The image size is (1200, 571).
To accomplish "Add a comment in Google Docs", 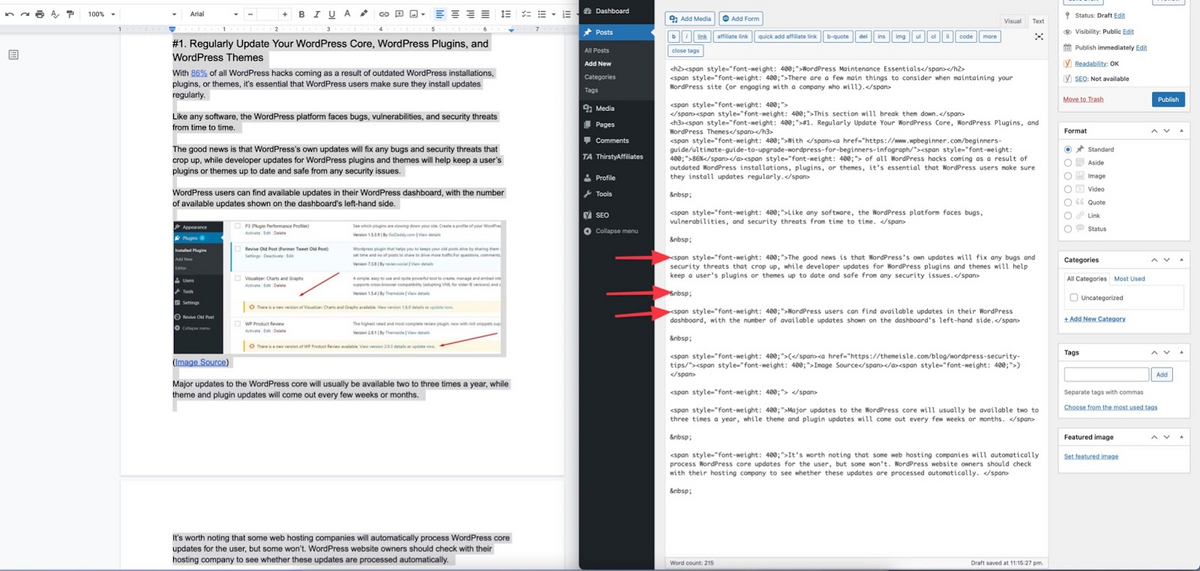I will tap(399, 14).
